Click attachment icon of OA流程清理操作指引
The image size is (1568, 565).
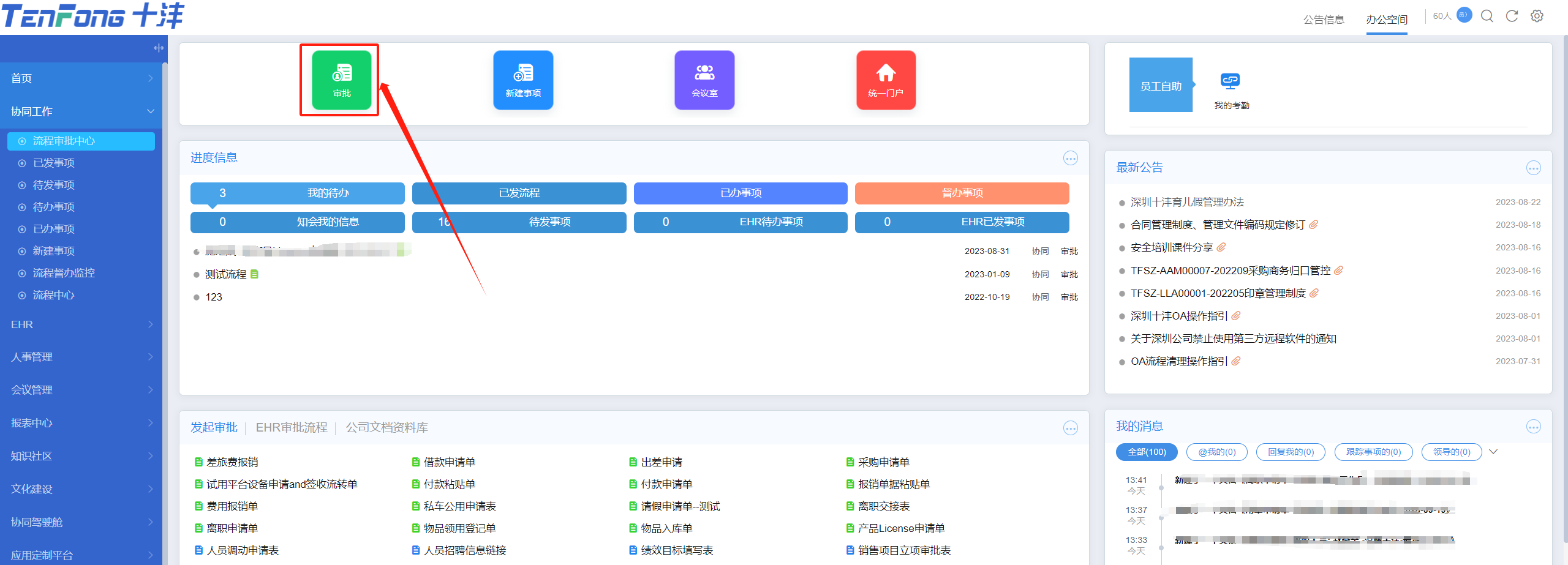[1235, 361]
